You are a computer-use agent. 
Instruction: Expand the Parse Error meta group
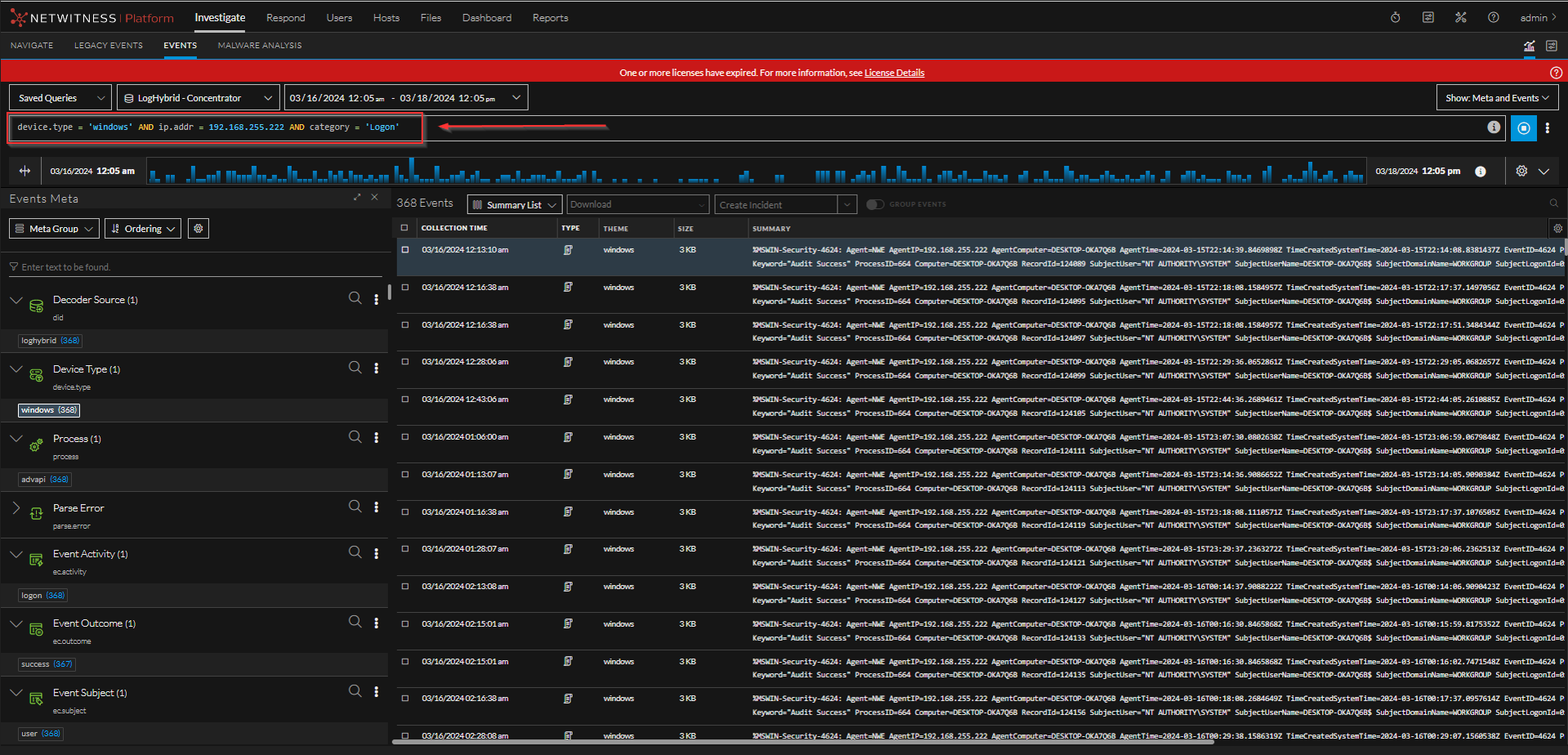pyautogui.click(x=16, y=508)
